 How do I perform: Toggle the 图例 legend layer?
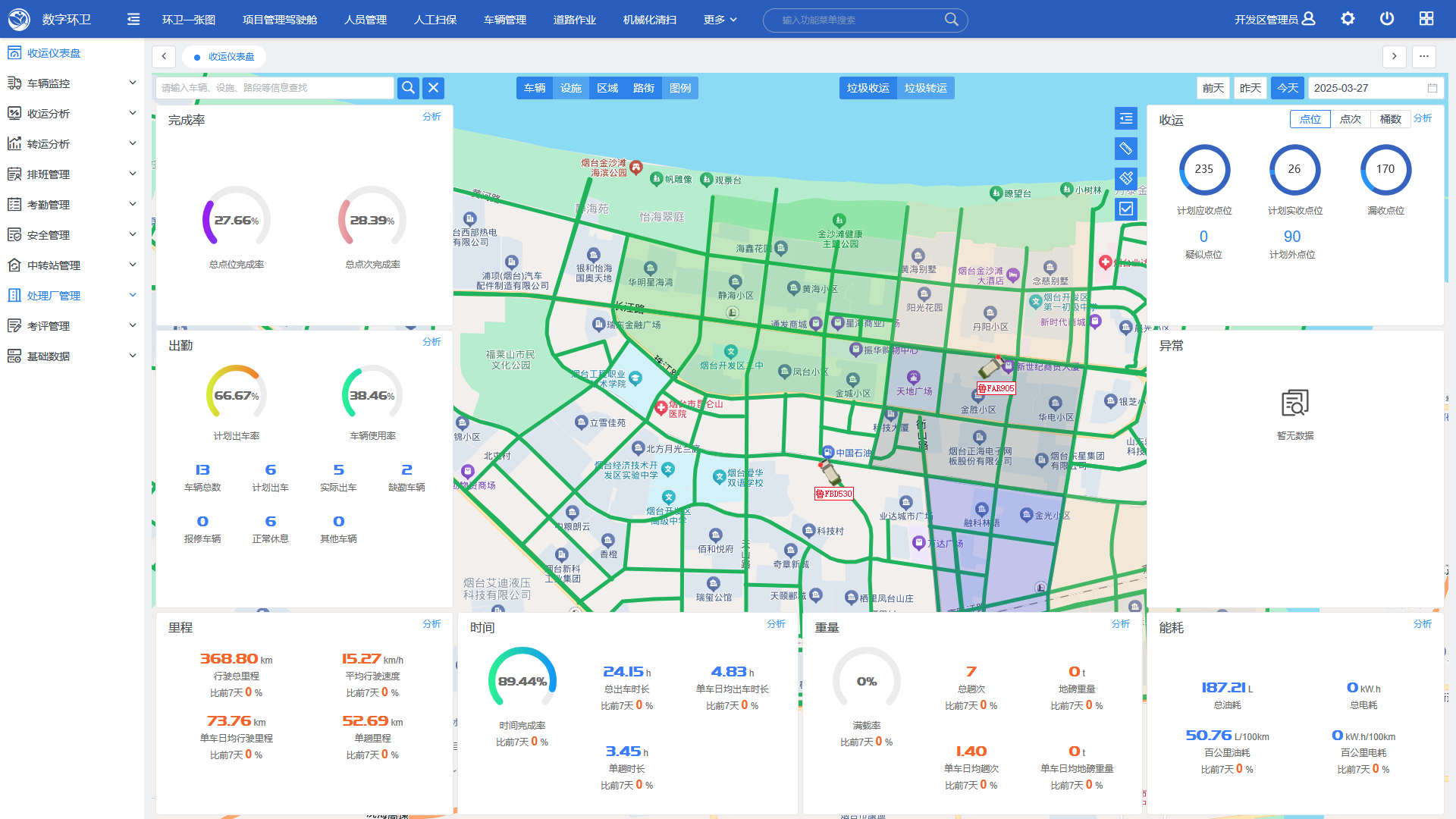pos(680,88)
